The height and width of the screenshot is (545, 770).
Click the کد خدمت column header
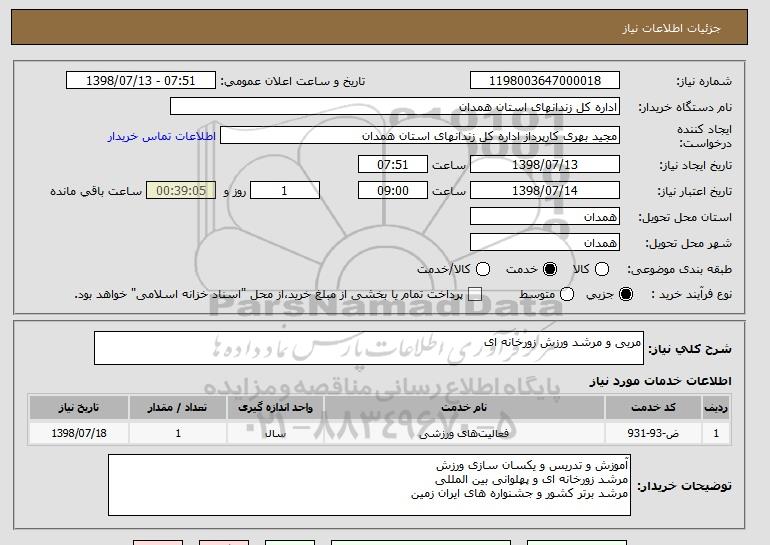(x=653, y=408)
